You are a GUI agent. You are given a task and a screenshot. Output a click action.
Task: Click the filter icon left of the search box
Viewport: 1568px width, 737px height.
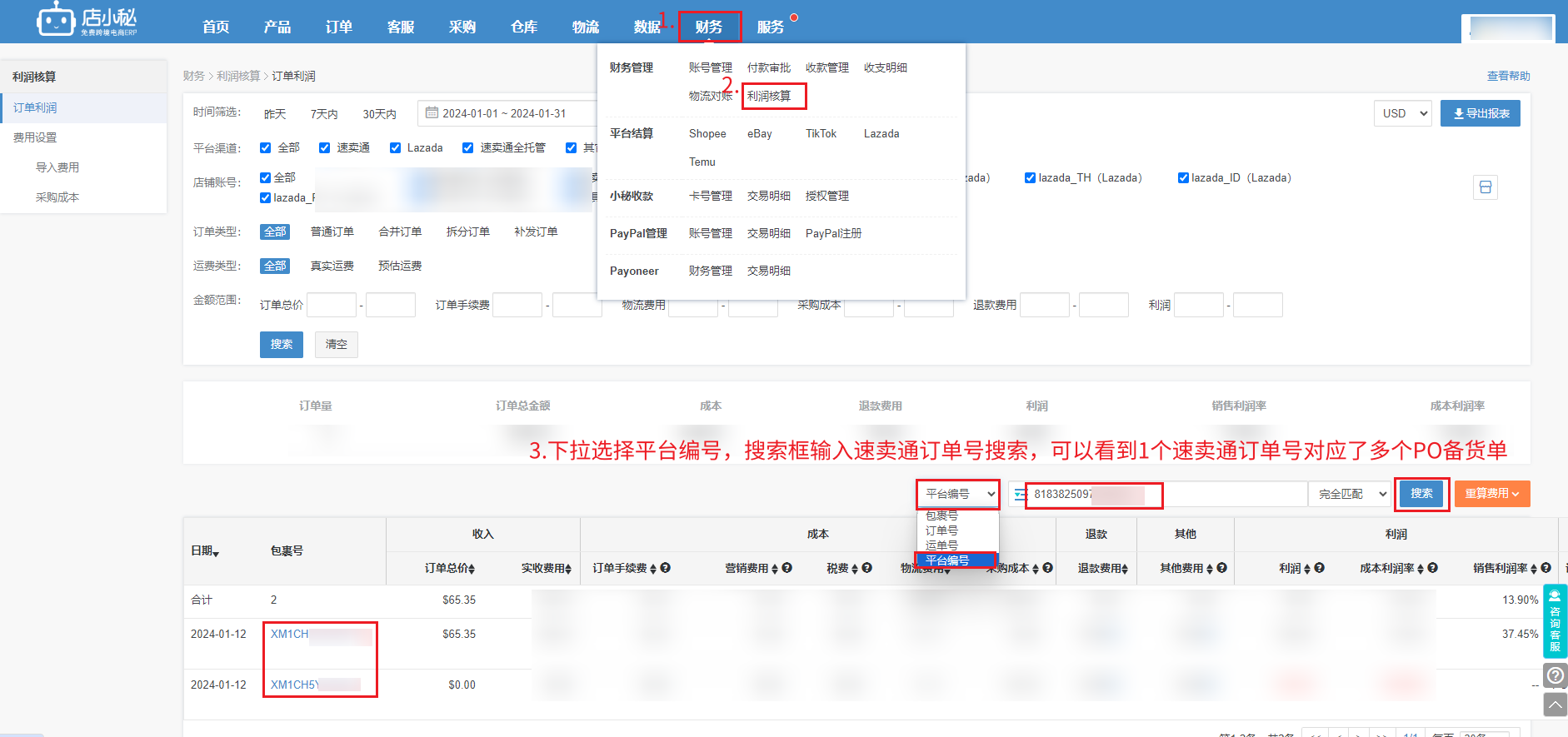click(x=1020, y=495)
